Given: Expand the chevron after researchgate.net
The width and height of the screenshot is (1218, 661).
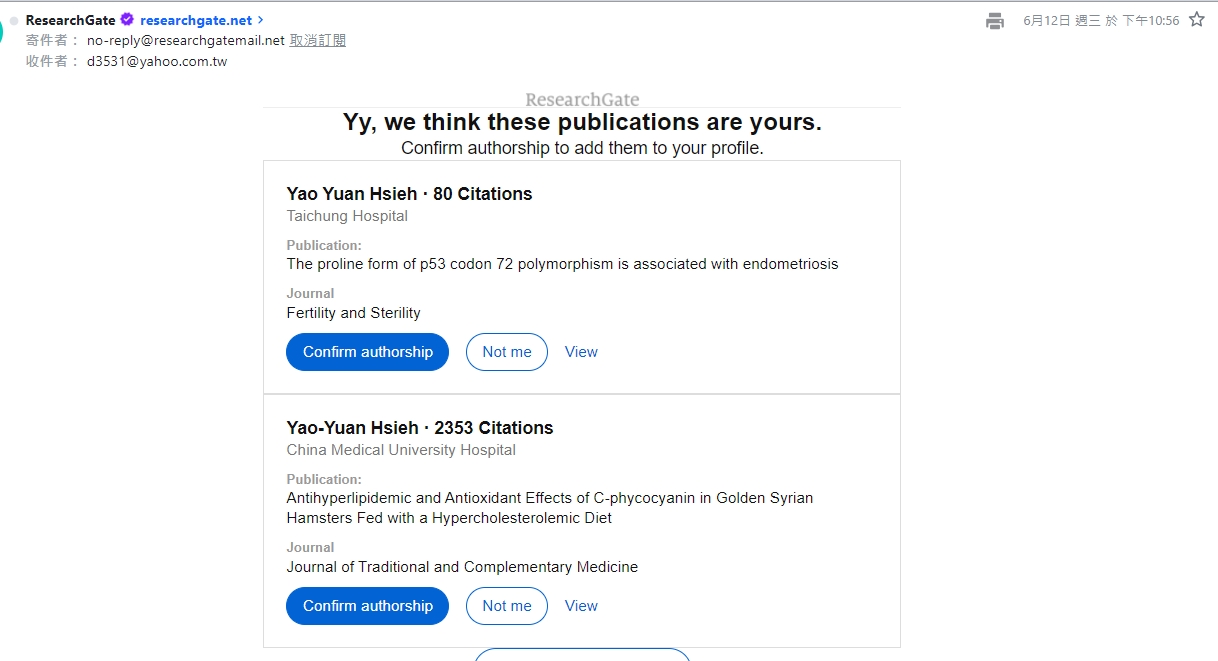Looking at the screenshot, I should pos(261,20).
